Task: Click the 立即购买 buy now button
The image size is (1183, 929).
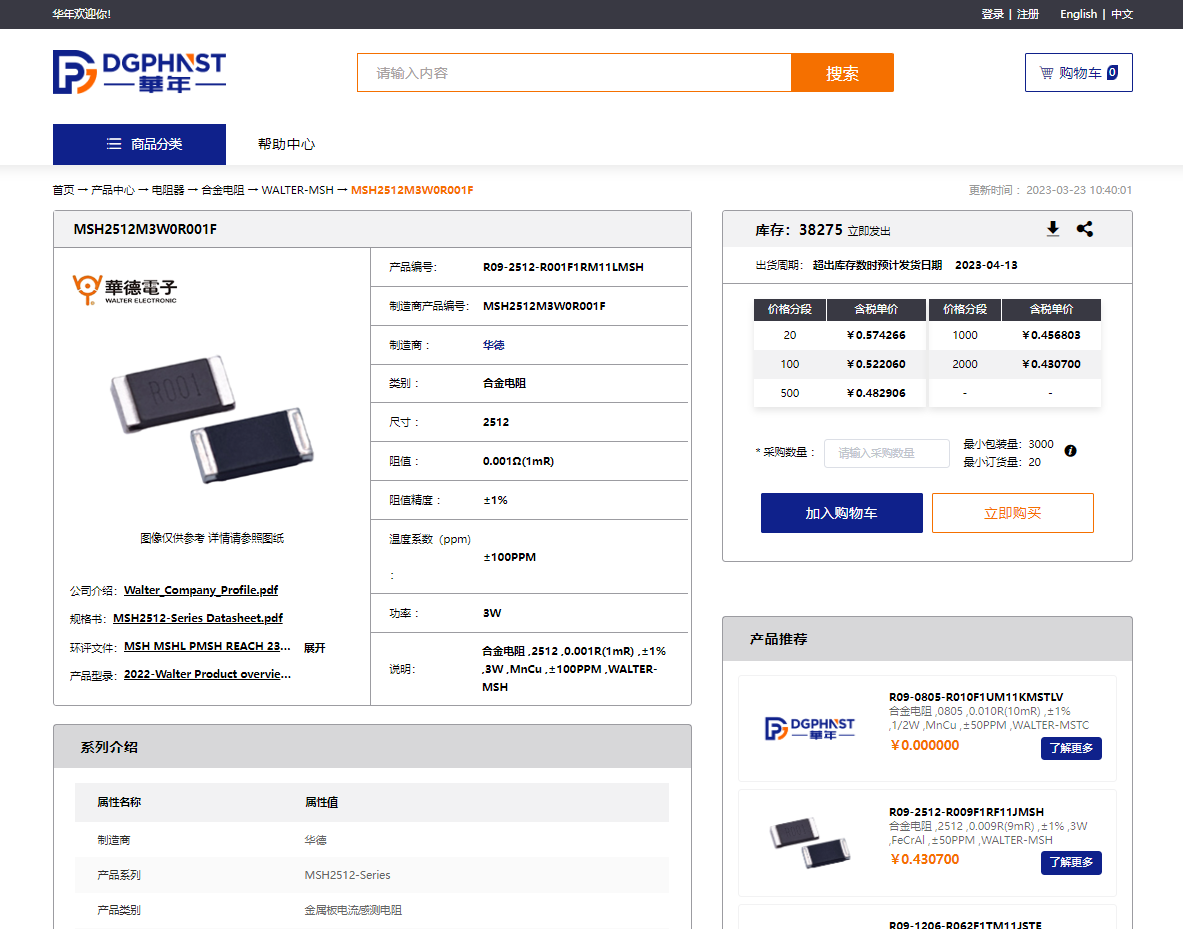Action: click(x=1012, y=513)
